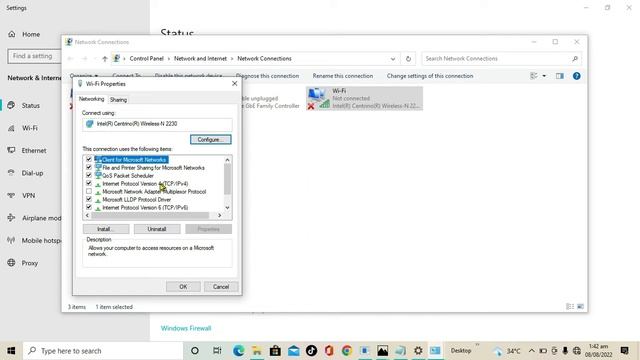Switch to large icons view in status bar
The image size is (640, 360).
580,307
